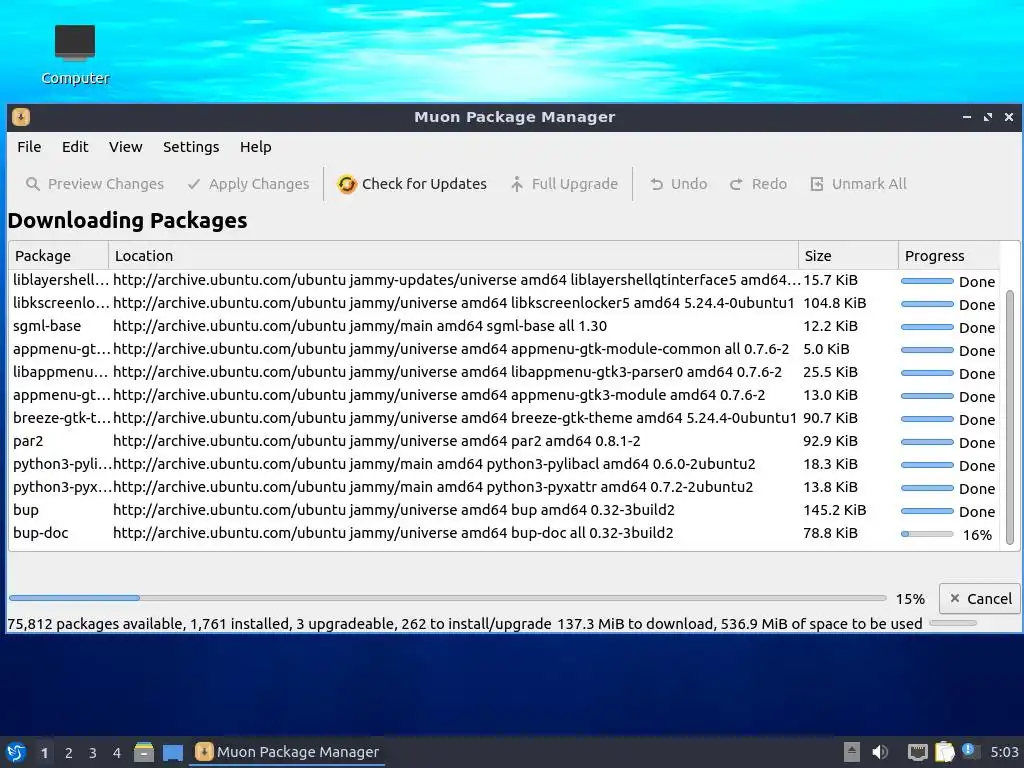Open the Lubuntu start menu icon
Viewport: 1024px width, 768px height.
[16, 752]
